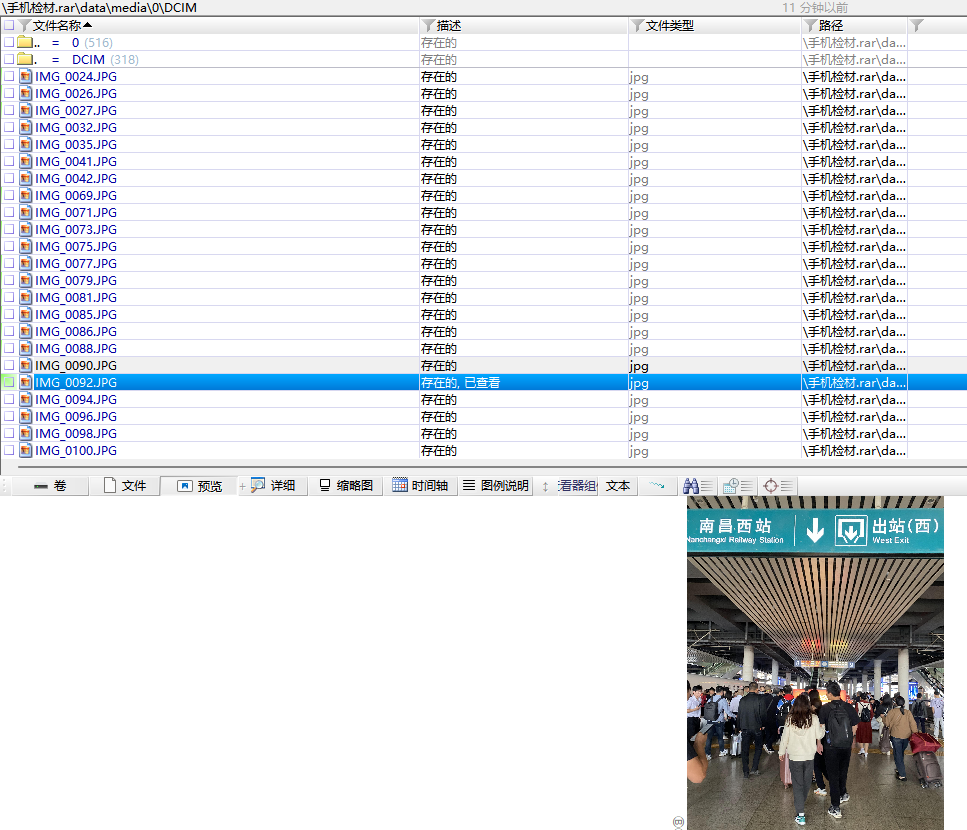
Task: Click the small icon beside the preview image
Action: tap(678, 822)
